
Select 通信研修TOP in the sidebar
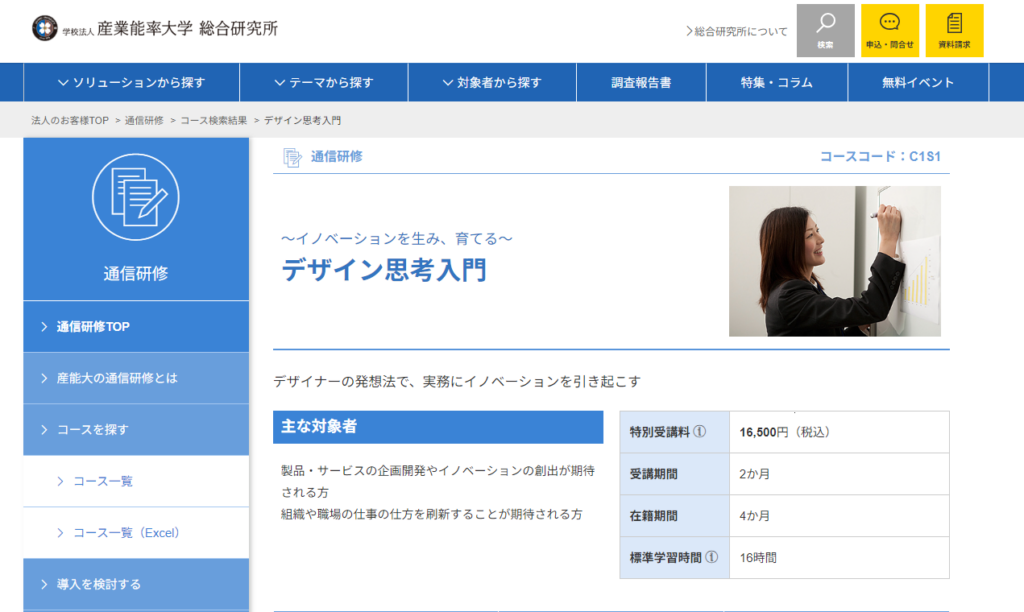(93, 327)
